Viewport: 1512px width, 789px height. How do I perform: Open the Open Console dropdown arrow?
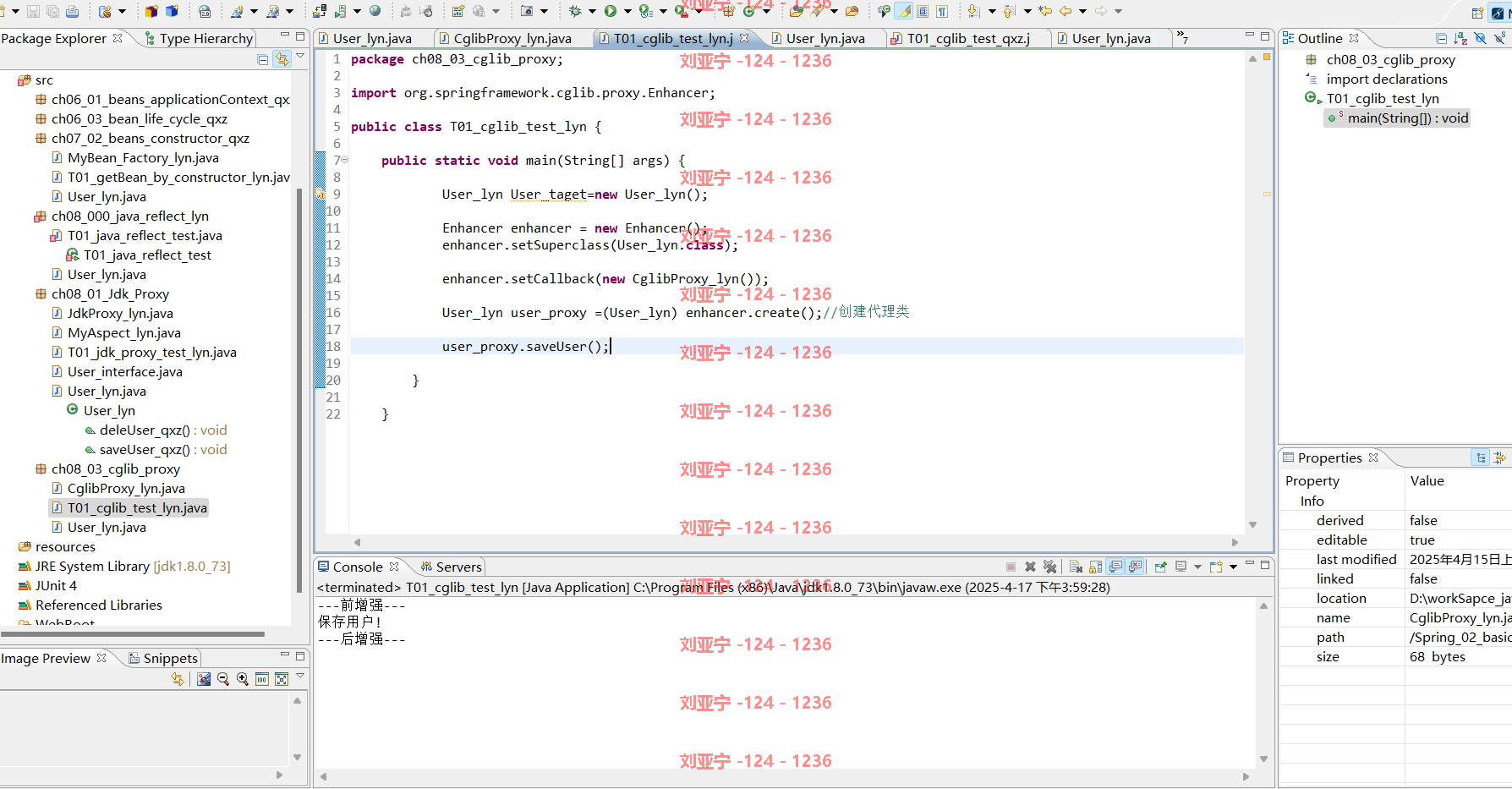[1233, 567]
